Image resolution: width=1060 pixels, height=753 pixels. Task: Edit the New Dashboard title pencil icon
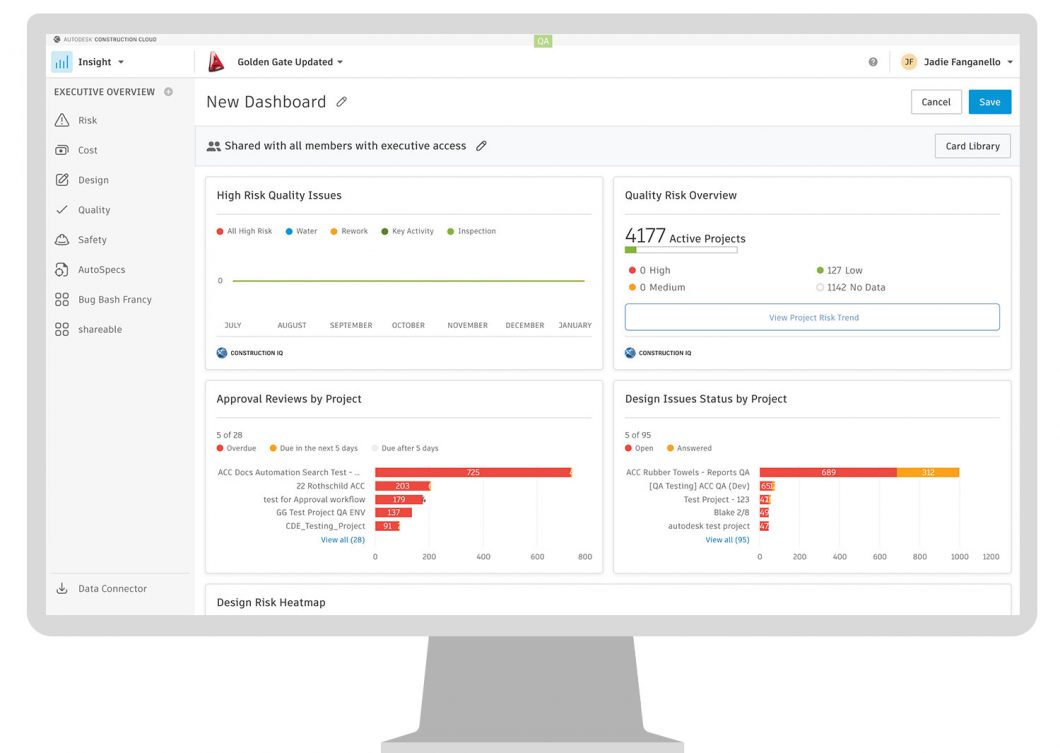[341, 102]
